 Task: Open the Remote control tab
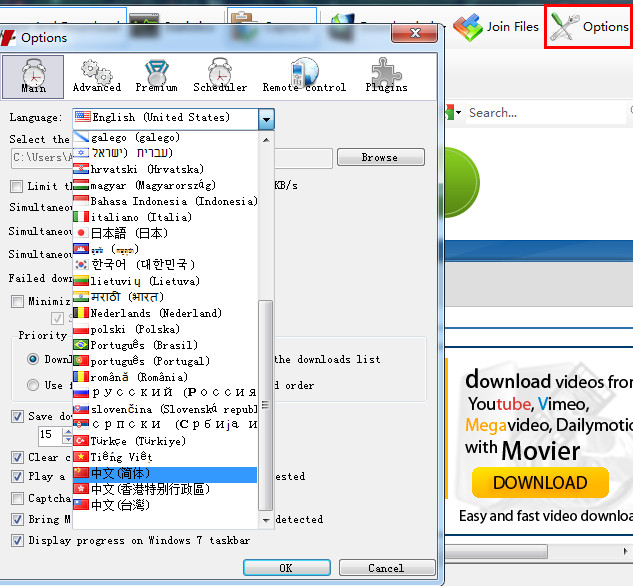pyautogui.click(x=304, y=77)
